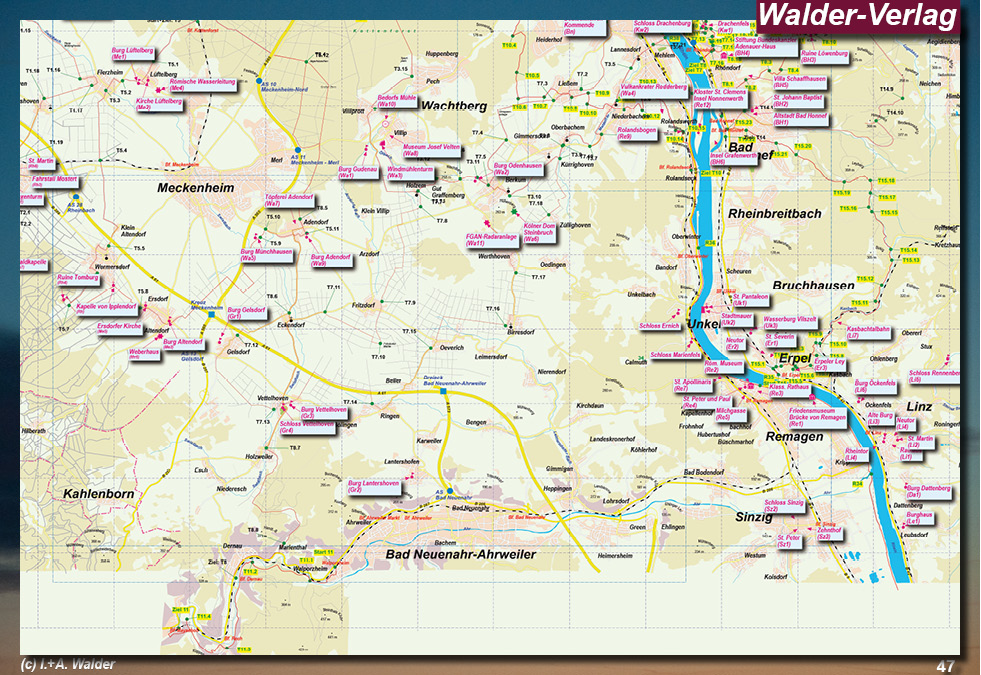Click the AS 28 Rheinbach junction marker
Screen dimensions: 981x675
[77, 196]
